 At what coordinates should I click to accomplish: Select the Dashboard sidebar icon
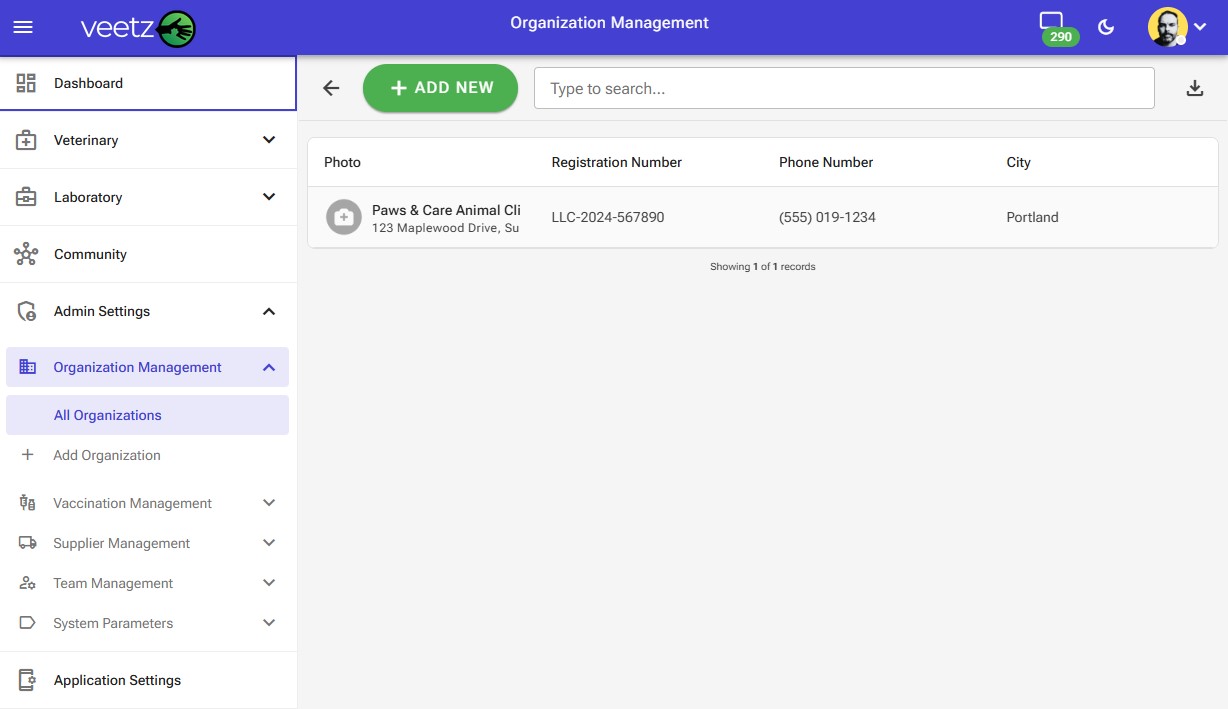28,83
